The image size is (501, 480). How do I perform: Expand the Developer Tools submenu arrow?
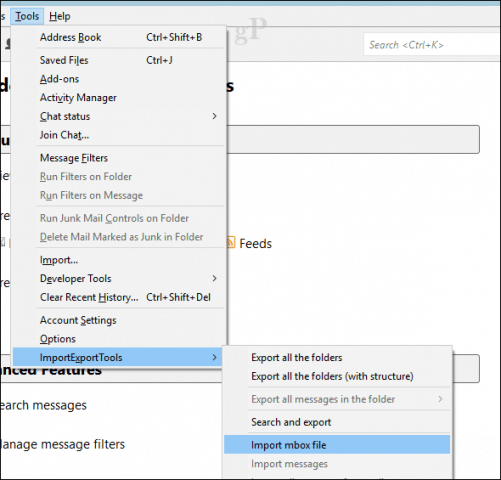(x=214, y=278)
